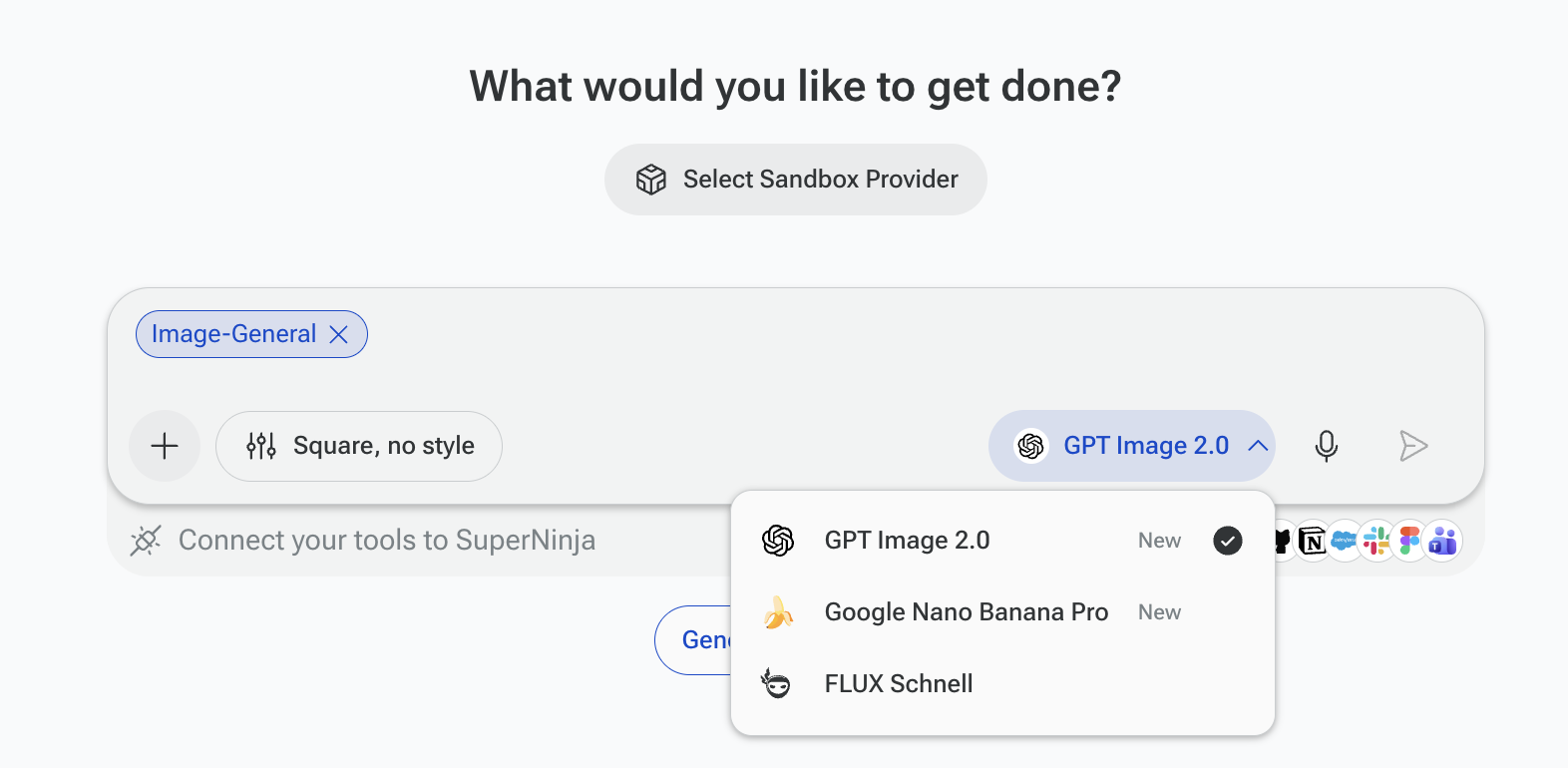Open the Notion integration icon
Image resolution: width=1568 pixels, height=768 pixels.
[1312, 541]
